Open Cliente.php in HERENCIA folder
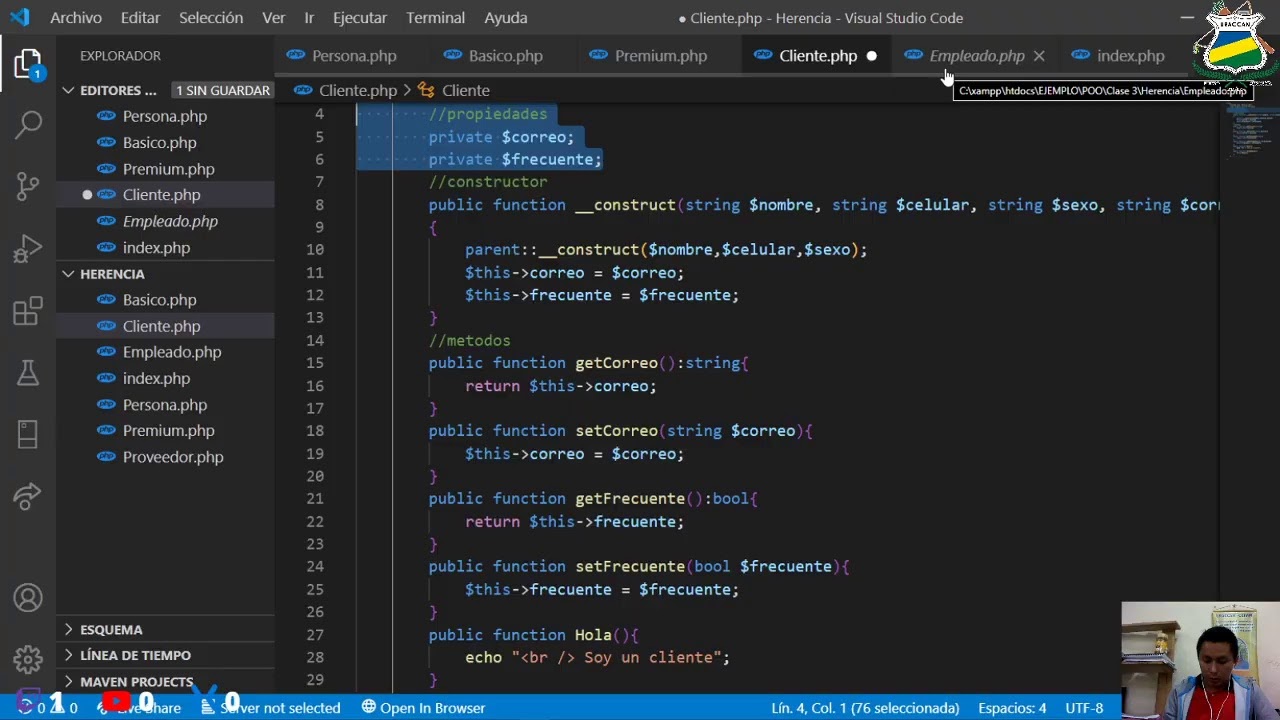 coord(165,326)
